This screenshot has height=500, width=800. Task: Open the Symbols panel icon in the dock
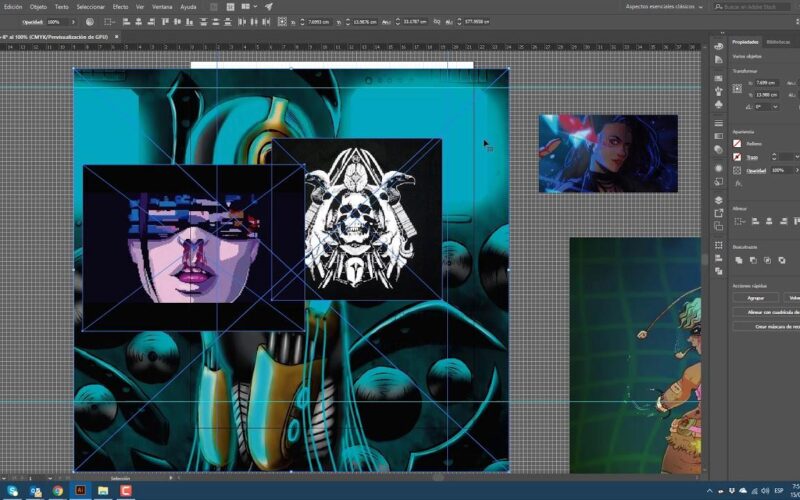(719, 104)
